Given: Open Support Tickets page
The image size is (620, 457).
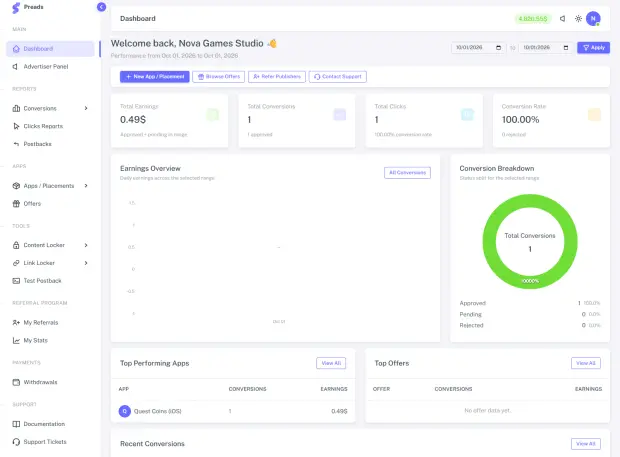Looking at the screenshot, I should coord(45,442).
